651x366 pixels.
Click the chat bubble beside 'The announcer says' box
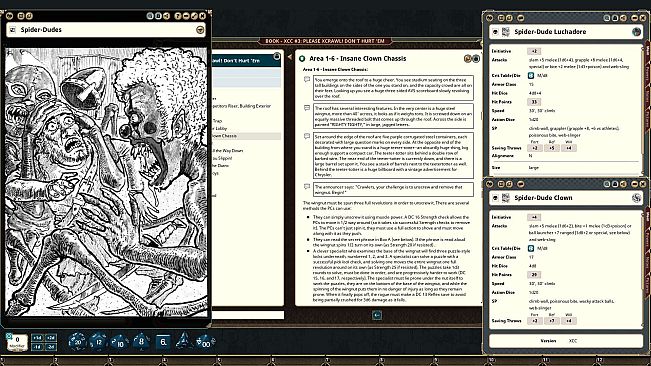click(307, 187)
